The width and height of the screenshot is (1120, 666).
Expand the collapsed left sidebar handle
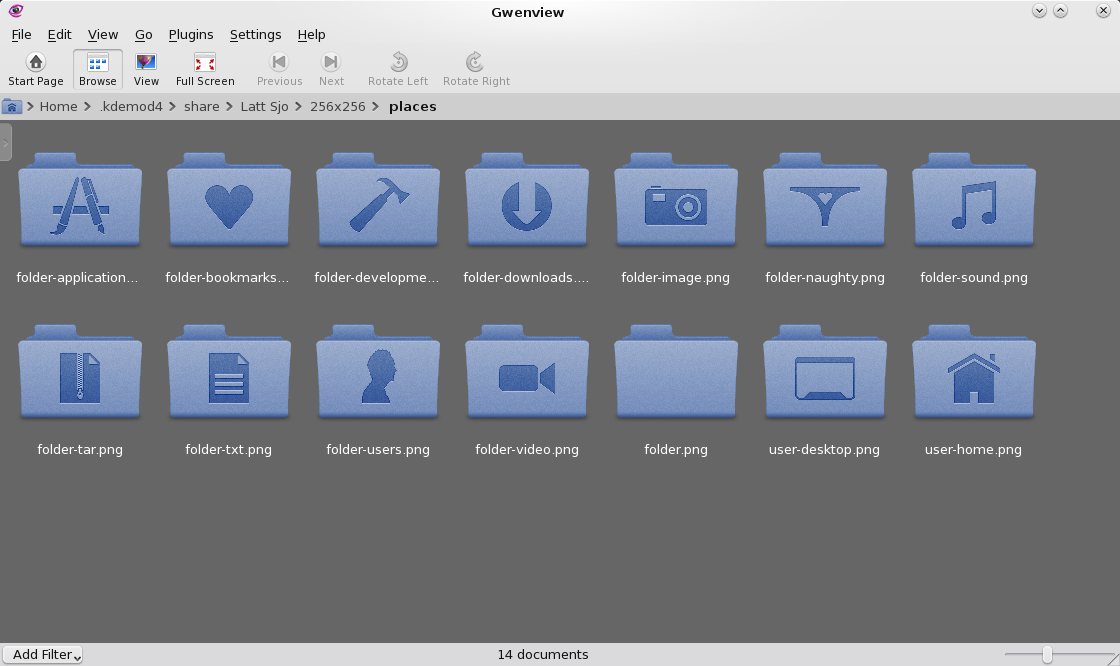pos(6,143)
